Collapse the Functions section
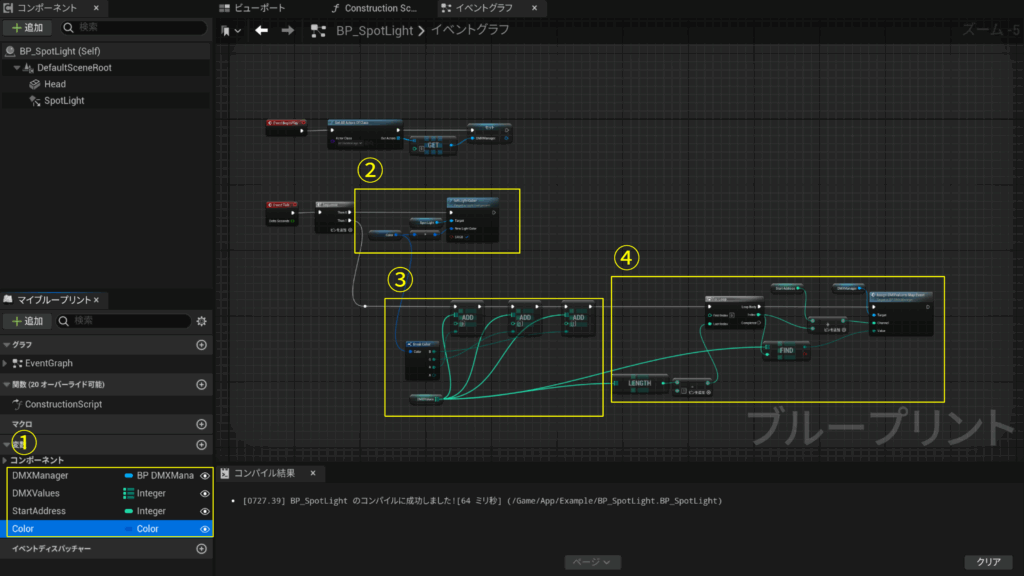This screenshot has height=576, width=1024. tap(7, 385)
